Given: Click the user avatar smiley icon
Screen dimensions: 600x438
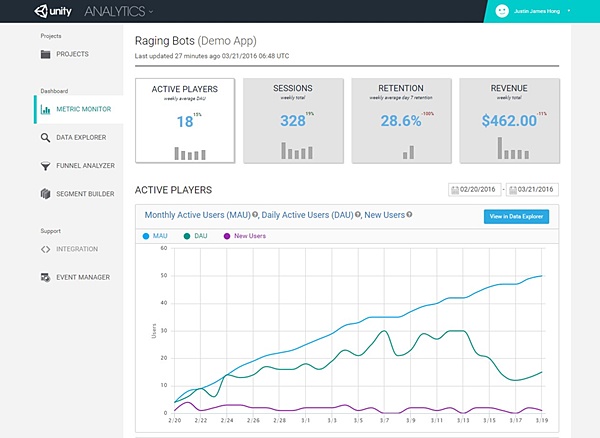Looking at the screenshot, I should tap(502, 11).
